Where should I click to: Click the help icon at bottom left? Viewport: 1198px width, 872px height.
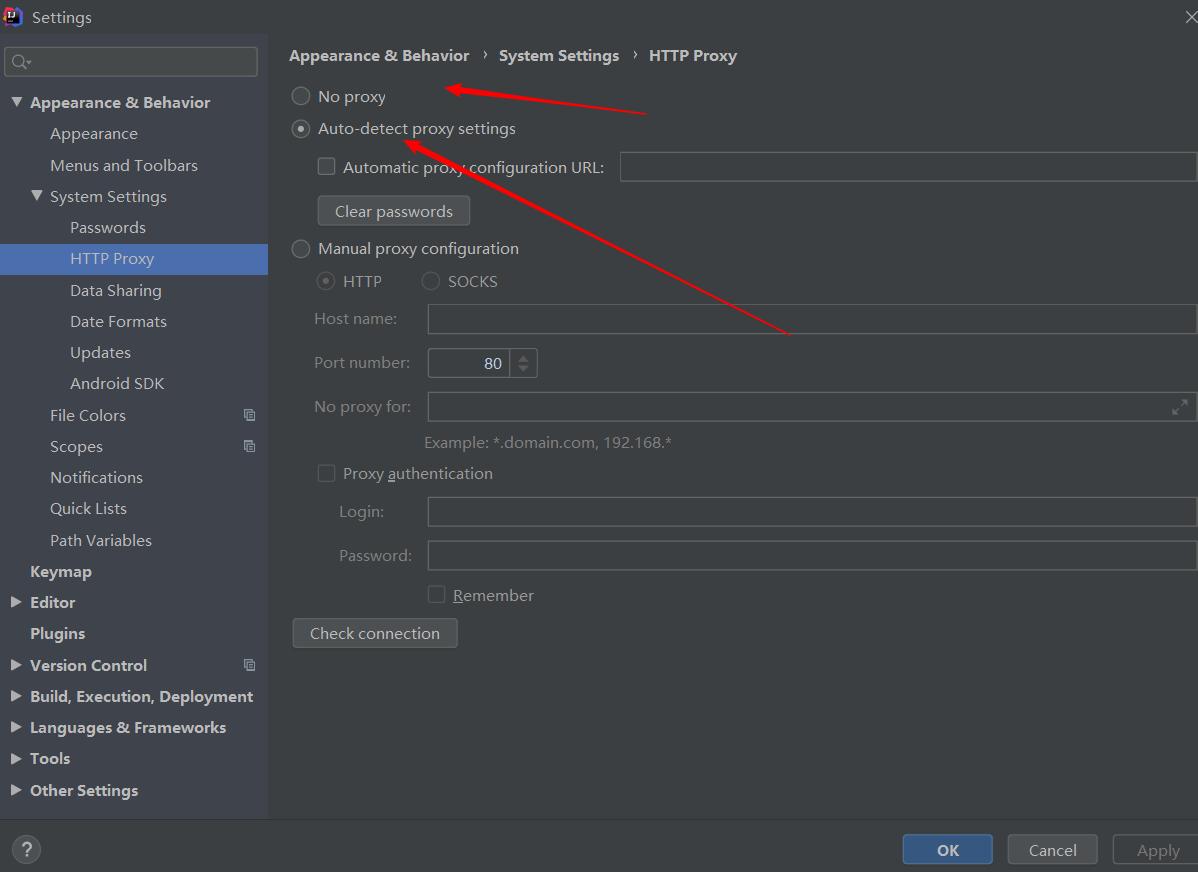pos(25,849)
